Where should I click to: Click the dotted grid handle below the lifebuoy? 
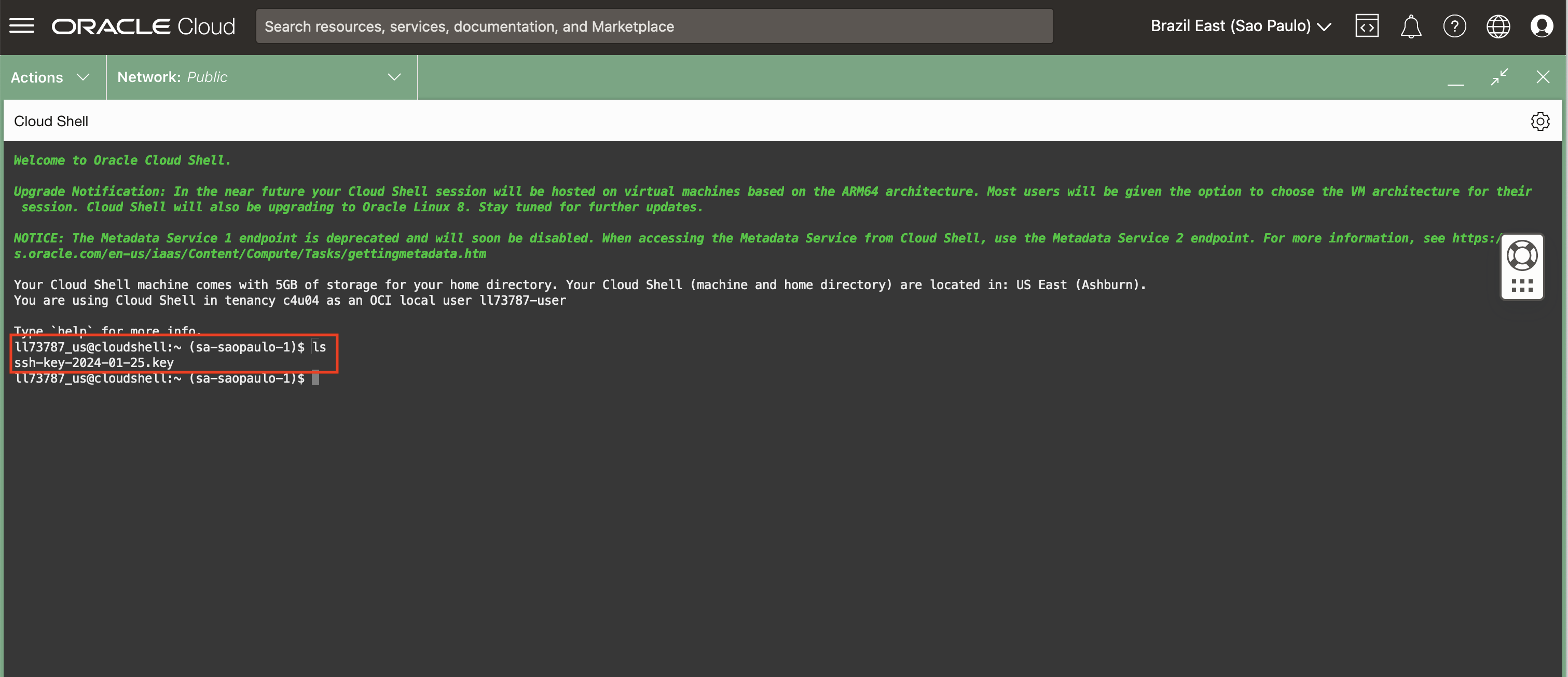tap(1522, 286)
